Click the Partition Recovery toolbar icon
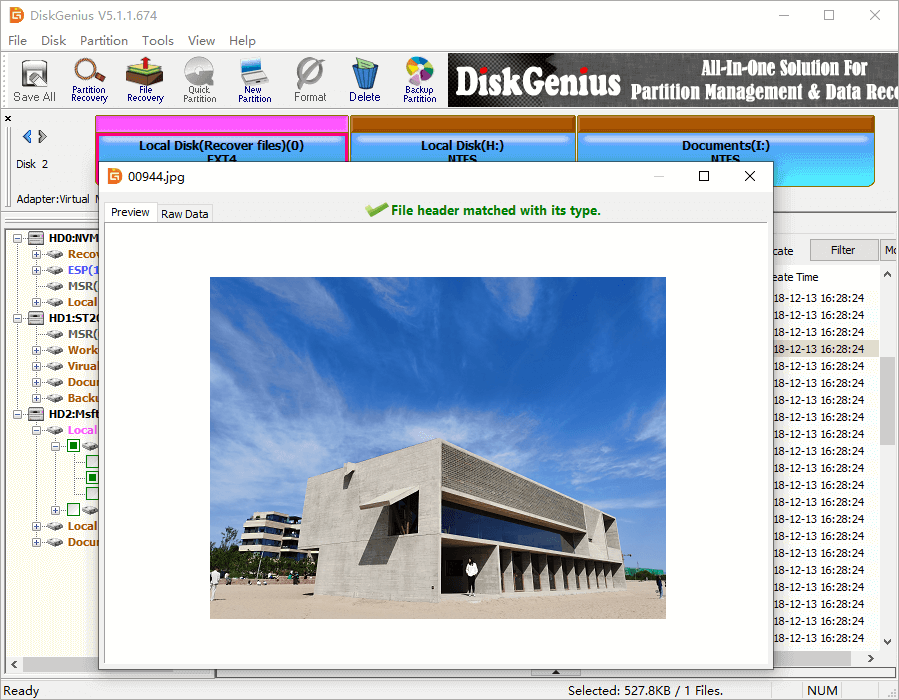899x700 pixels. 89,79
